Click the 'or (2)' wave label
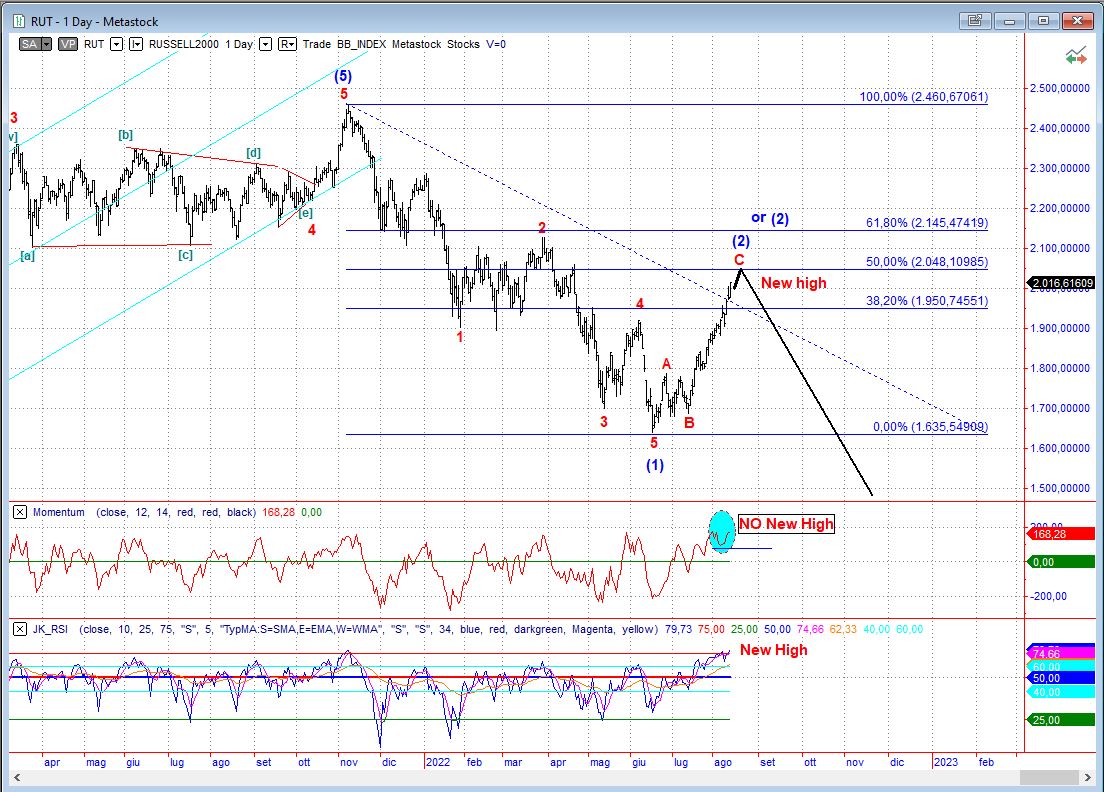The height and width of the screenshot is (792, 1104). [770, 218]
